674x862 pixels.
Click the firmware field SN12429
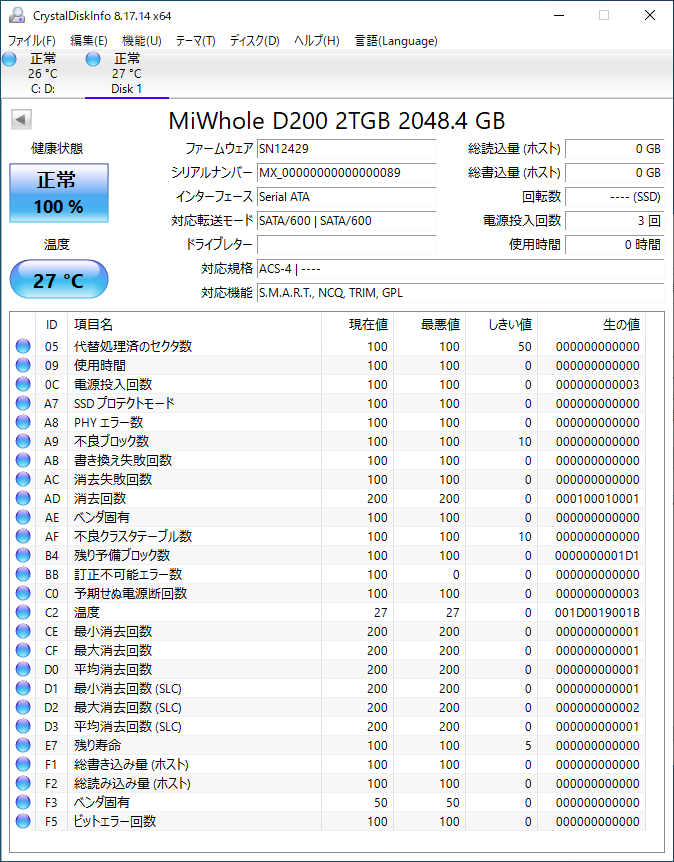(346, 148)
